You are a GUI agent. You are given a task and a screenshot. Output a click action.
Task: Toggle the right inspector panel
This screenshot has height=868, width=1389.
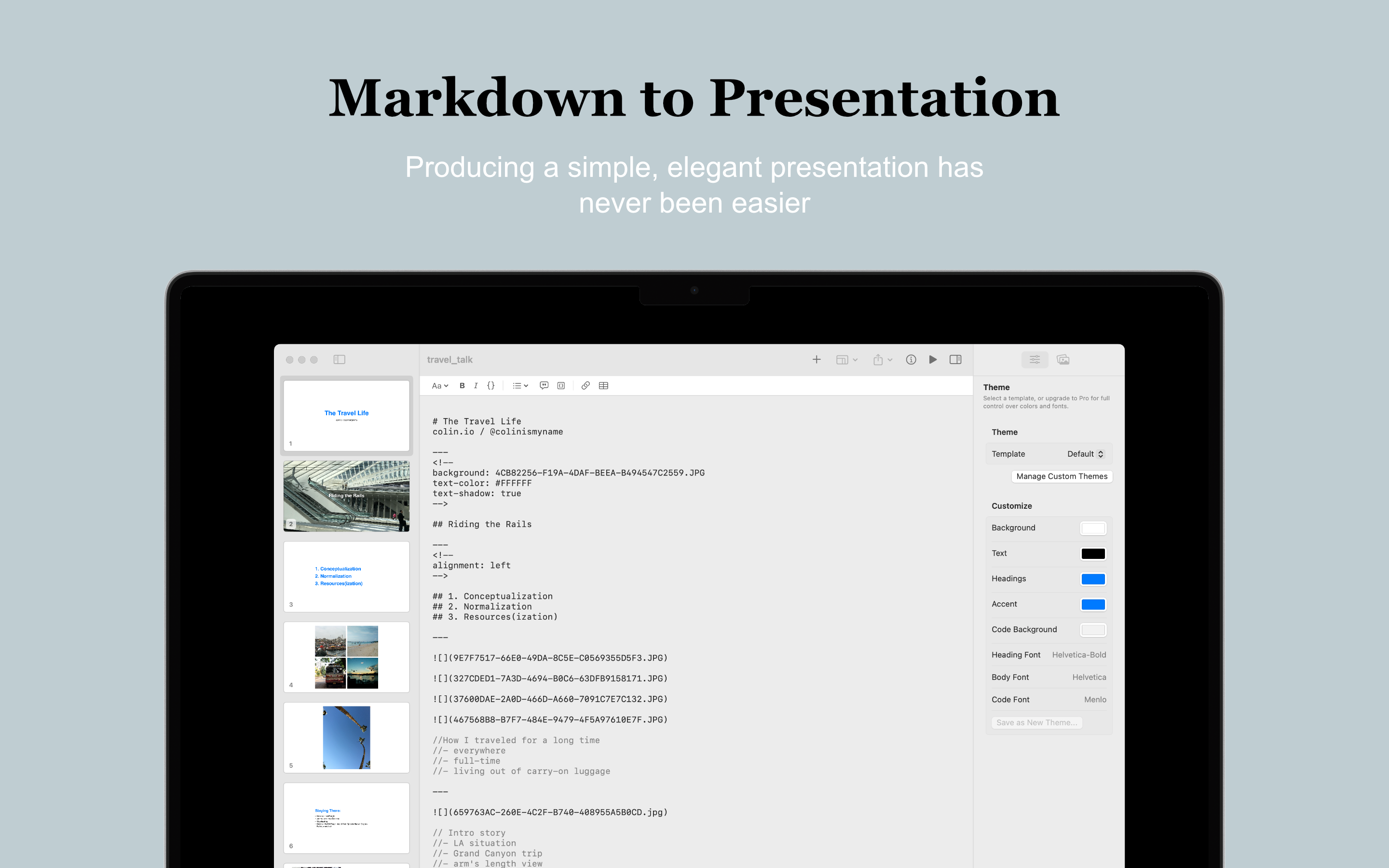(x=955, y=359)
